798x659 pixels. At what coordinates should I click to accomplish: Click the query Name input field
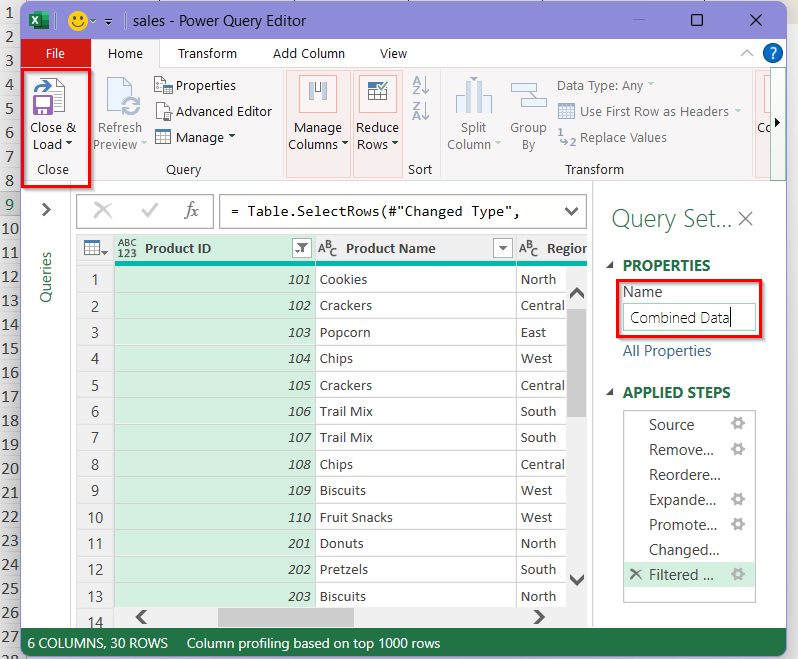coord(689,317)
